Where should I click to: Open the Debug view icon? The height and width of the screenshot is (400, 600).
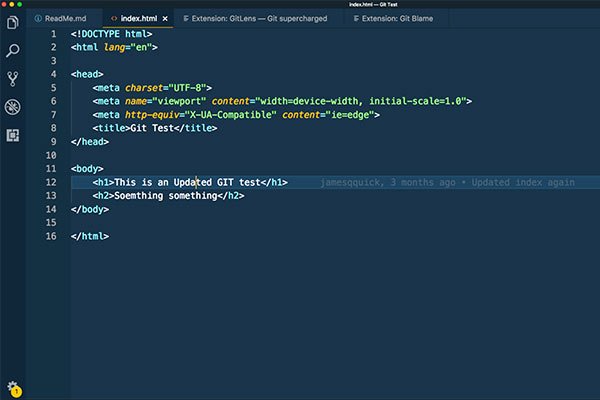tap(13, 107)
